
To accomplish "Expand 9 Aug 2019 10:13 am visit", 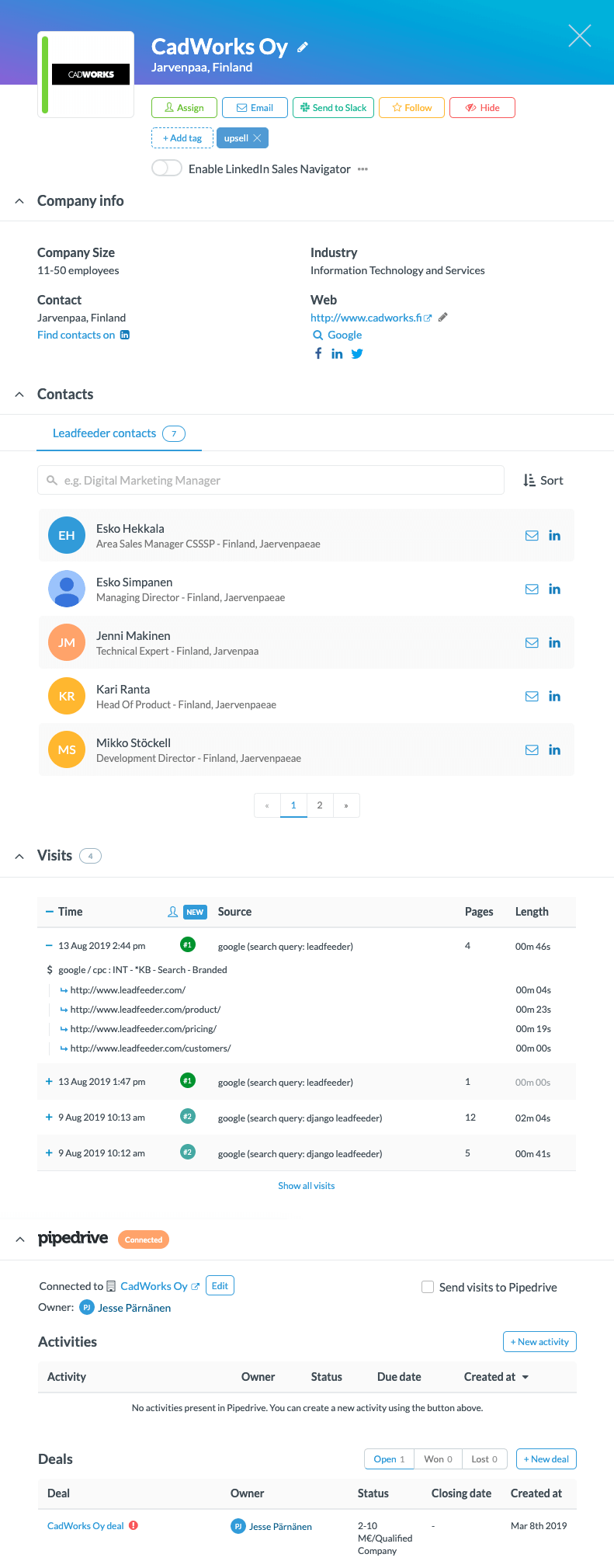I will coord(49,1117).
